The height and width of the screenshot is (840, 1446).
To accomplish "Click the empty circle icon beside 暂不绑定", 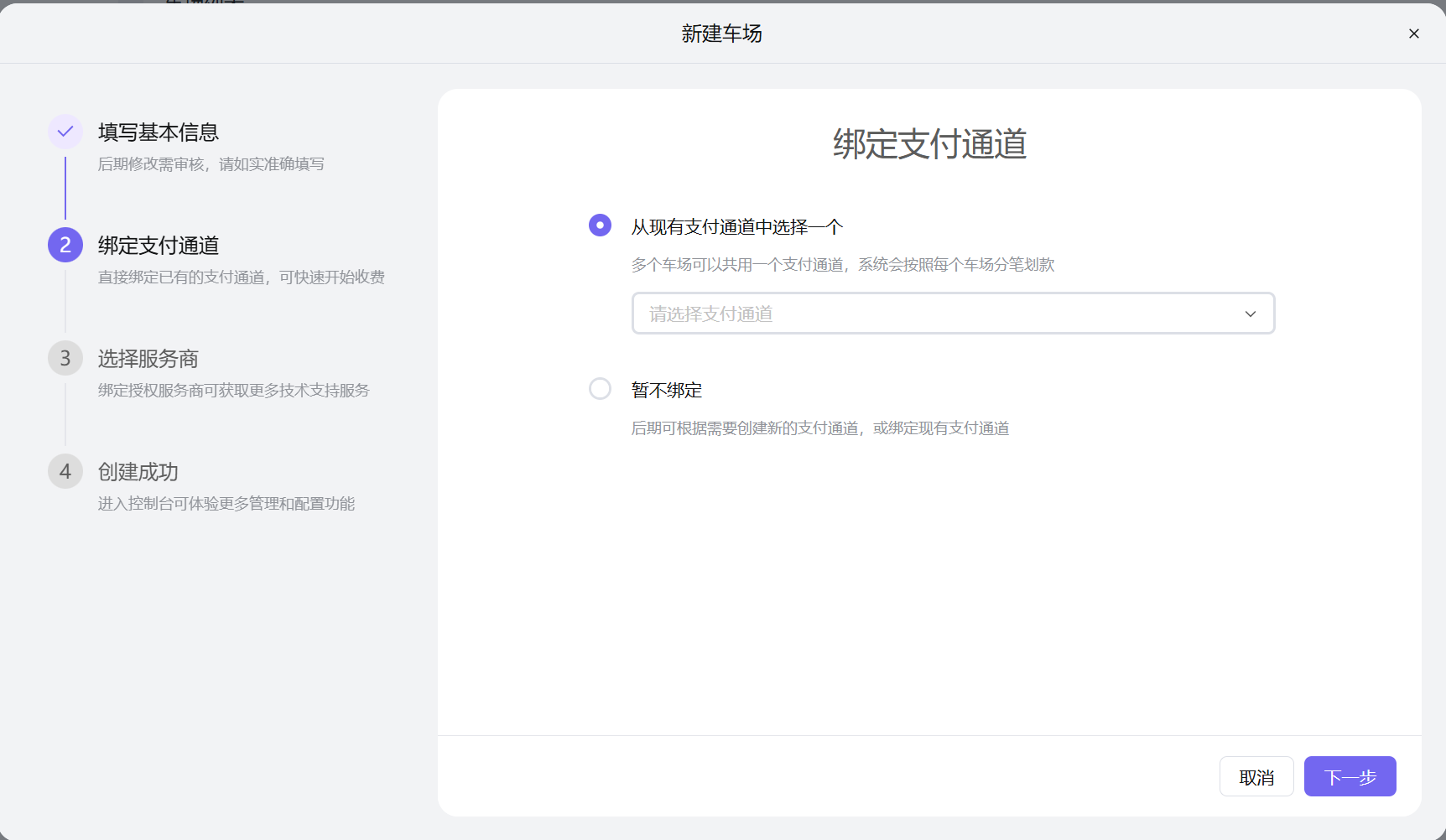I will coord(600,388).
